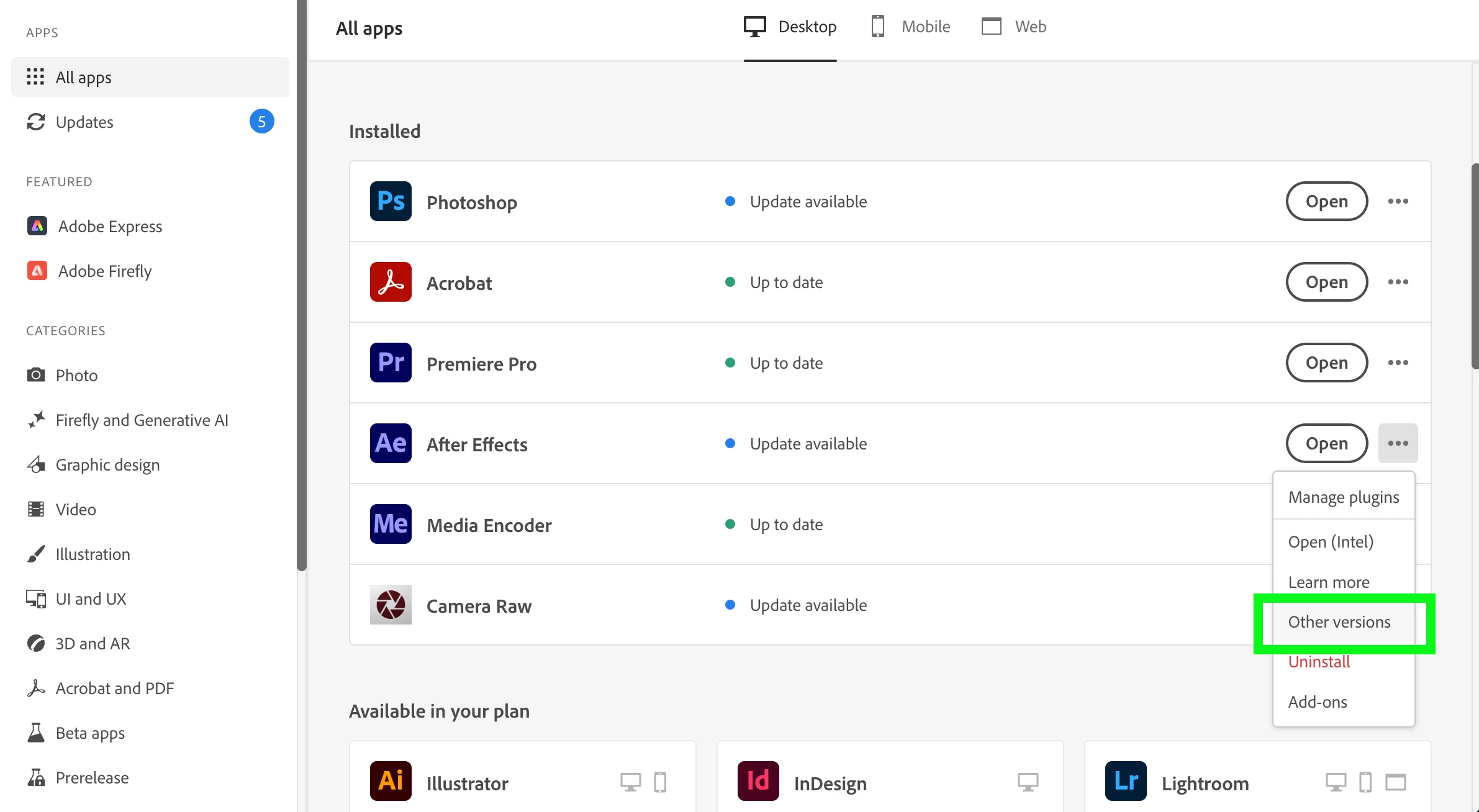Click the sidebar vertical scrollbar
Viewport: 1479px width, 812px height.
[302, 286]
